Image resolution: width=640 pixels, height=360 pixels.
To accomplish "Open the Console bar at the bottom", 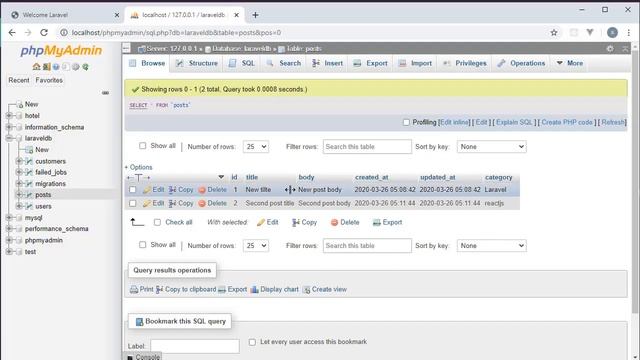I will [143, 357].
